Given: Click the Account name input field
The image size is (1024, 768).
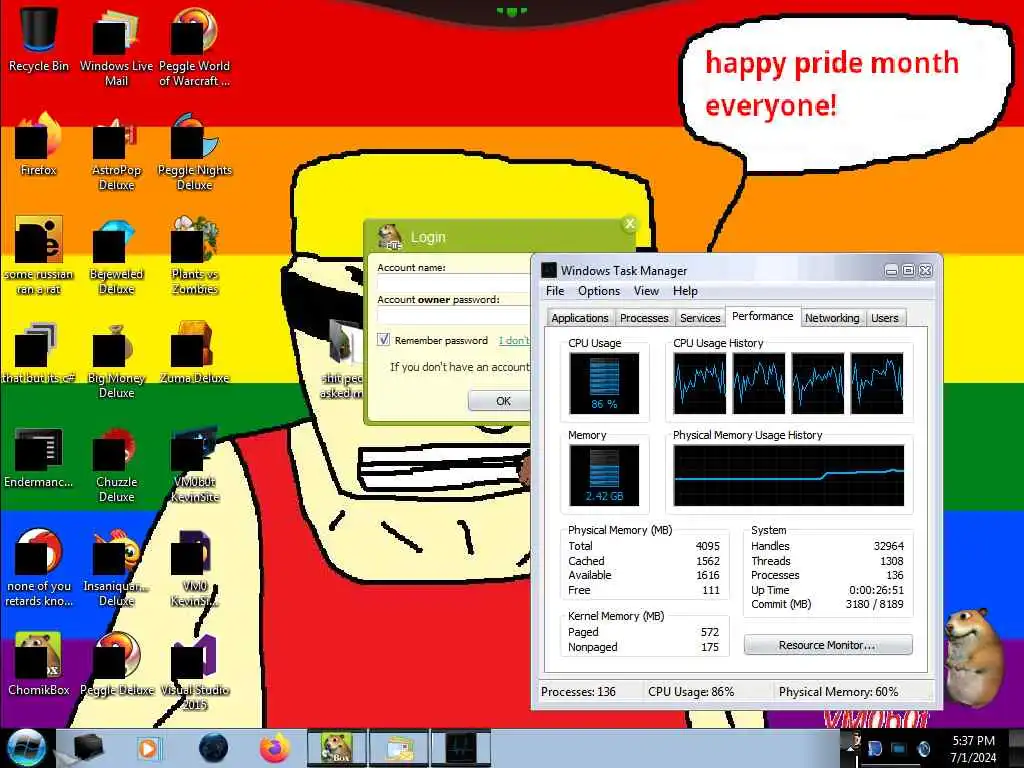Looking at the screenshot, I should [453, 283].
